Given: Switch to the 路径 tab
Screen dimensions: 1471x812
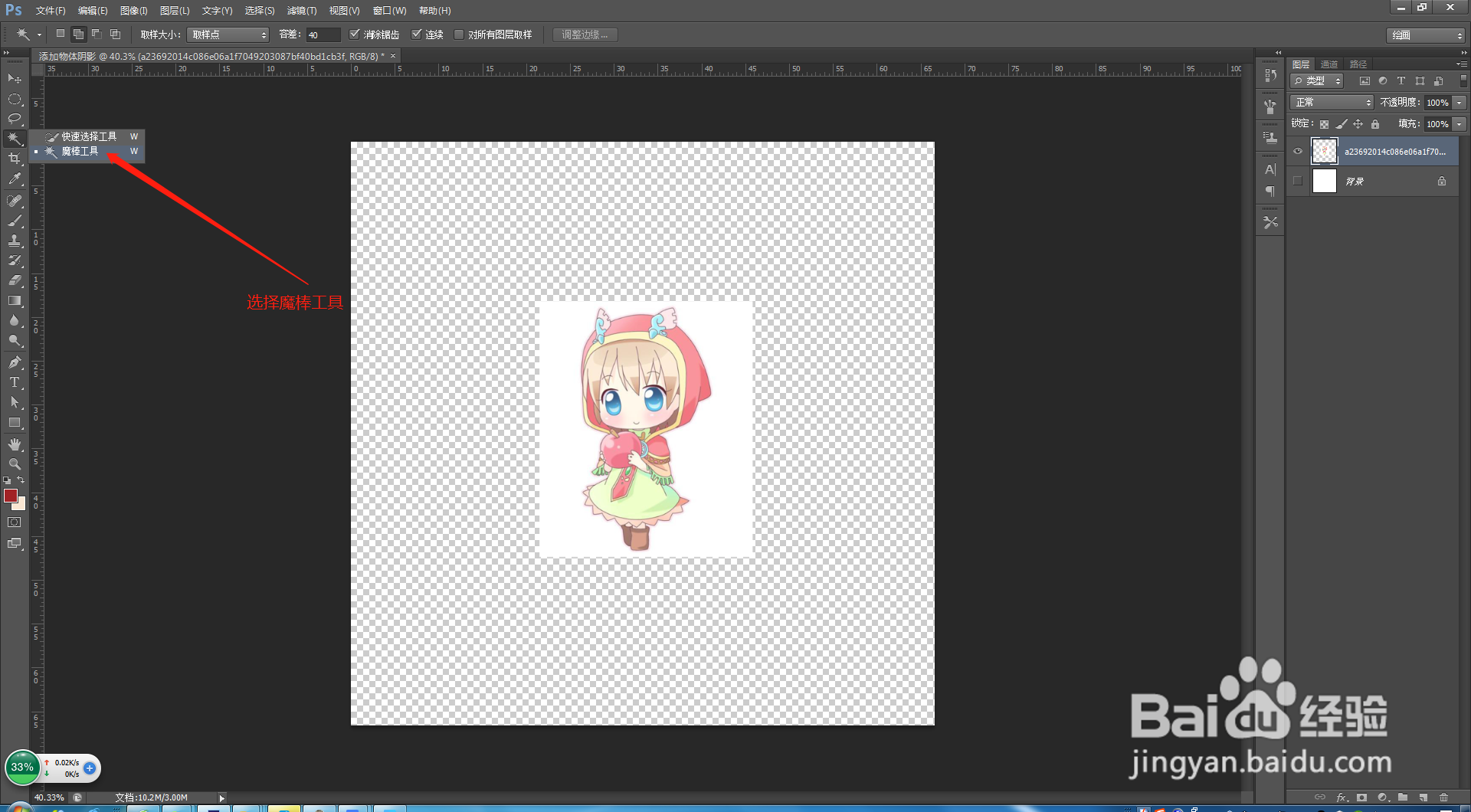Looking at the screenshot, I should point(1358,64).
